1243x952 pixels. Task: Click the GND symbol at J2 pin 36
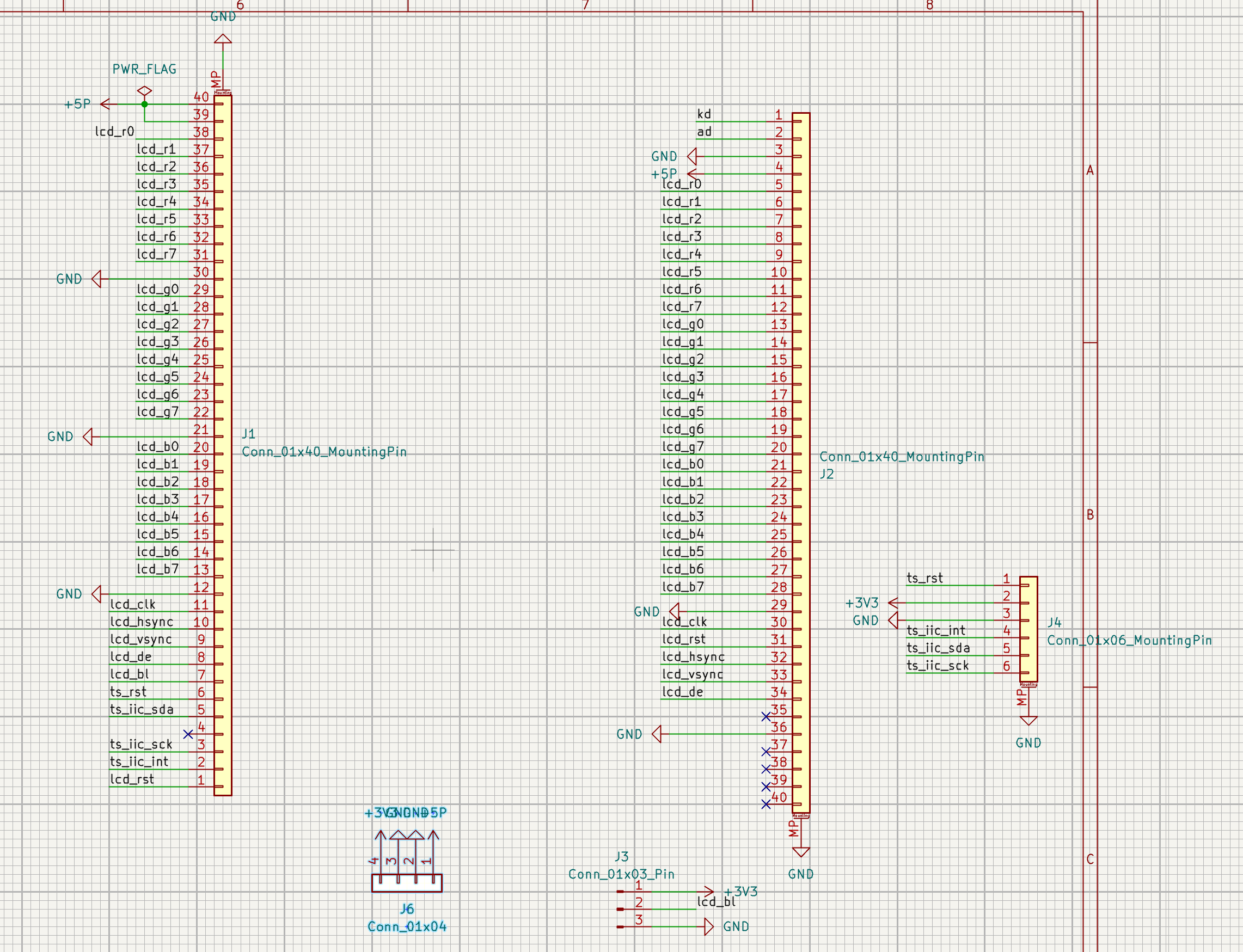pos(657,734)
